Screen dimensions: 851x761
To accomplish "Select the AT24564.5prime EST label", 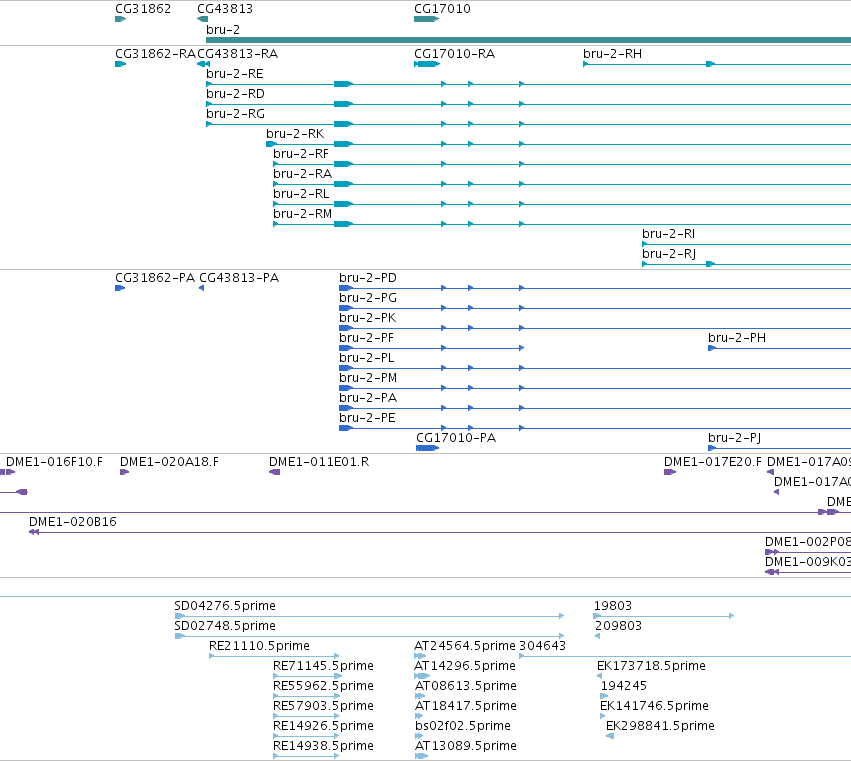I will pos(465,646).
